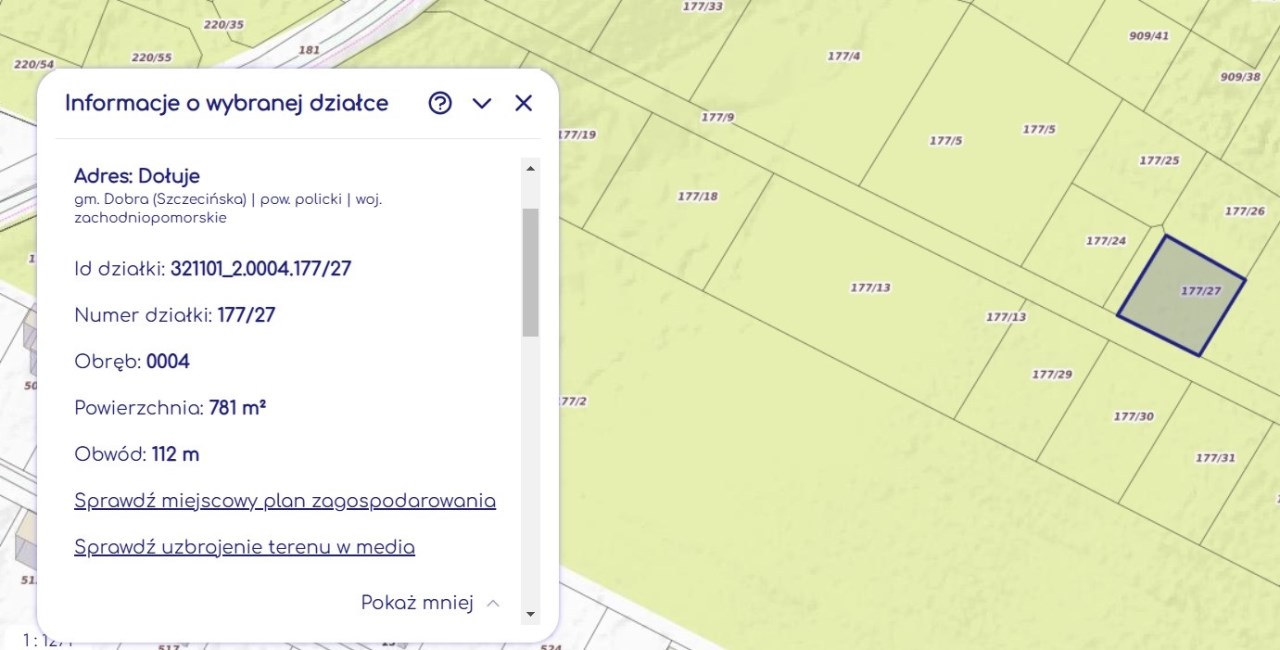Open the help question mark icon
1280x650 pixels.
440,103
